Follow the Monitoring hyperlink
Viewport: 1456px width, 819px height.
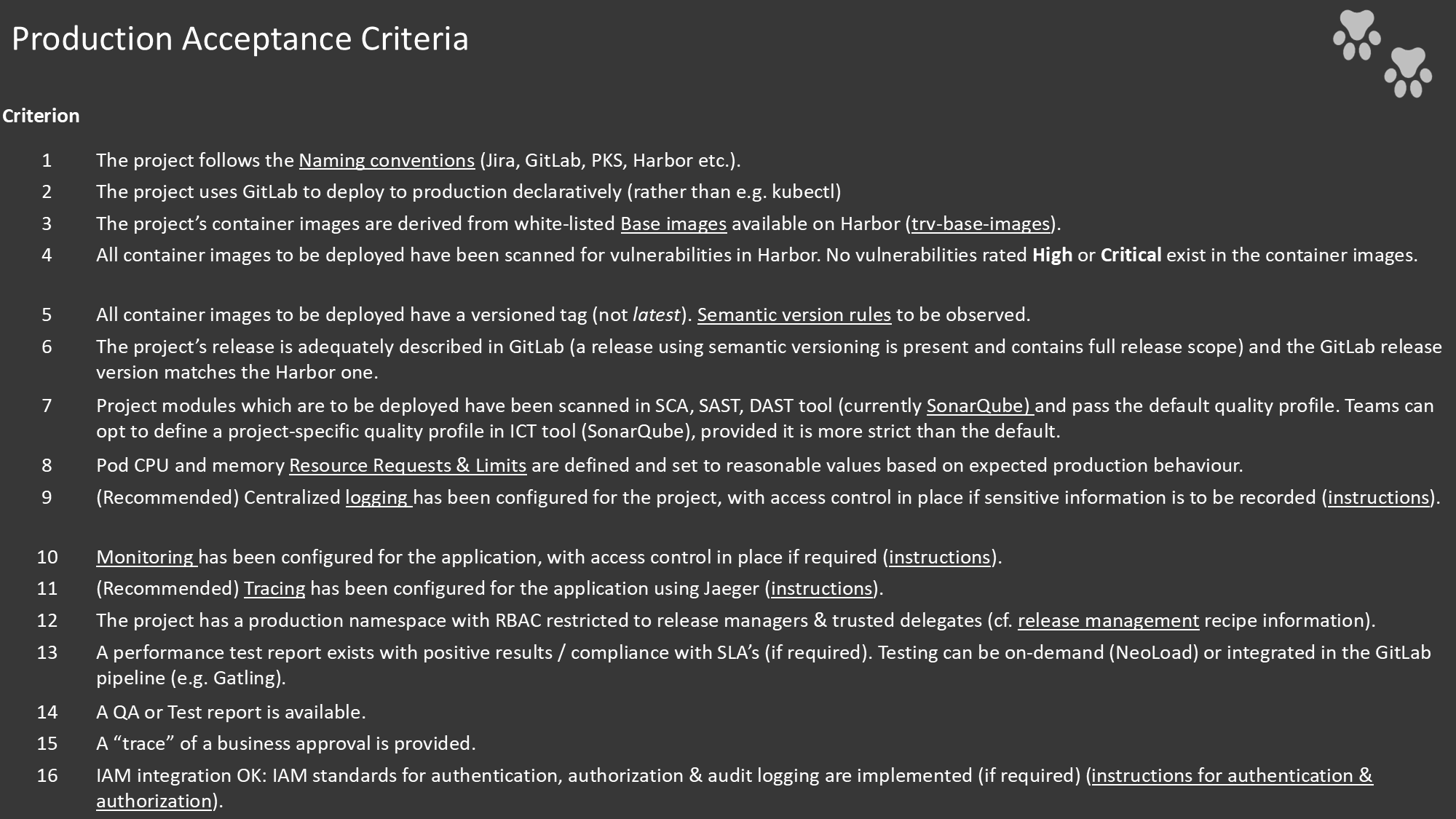point(146,557)
